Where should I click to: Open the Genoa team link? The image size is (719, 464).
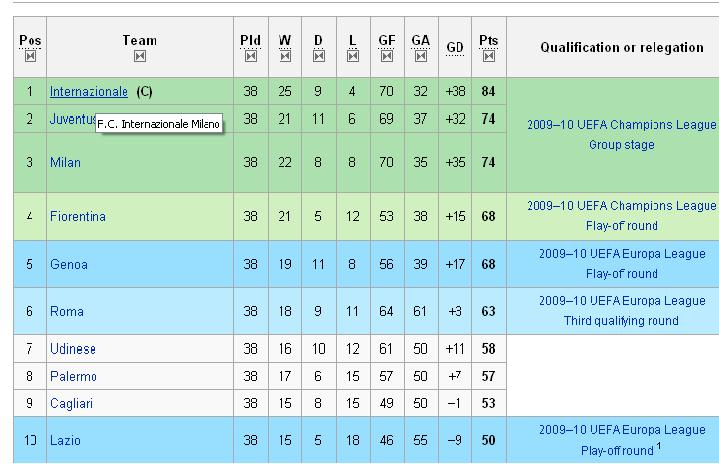[x=69, y=264]
